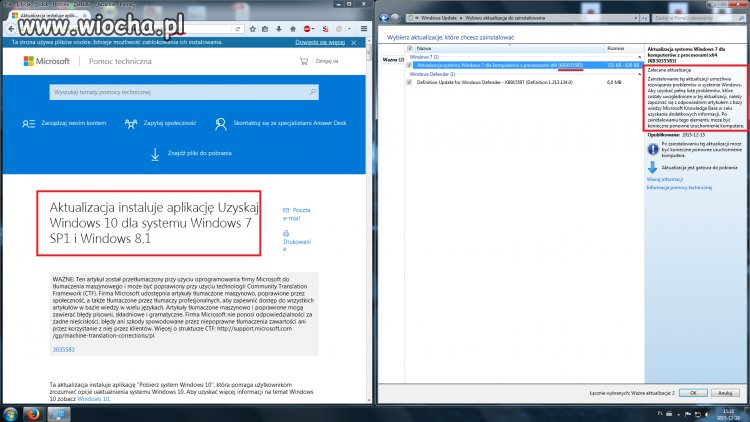Collapse the Windows 7 (1) group

coord(639,57)
